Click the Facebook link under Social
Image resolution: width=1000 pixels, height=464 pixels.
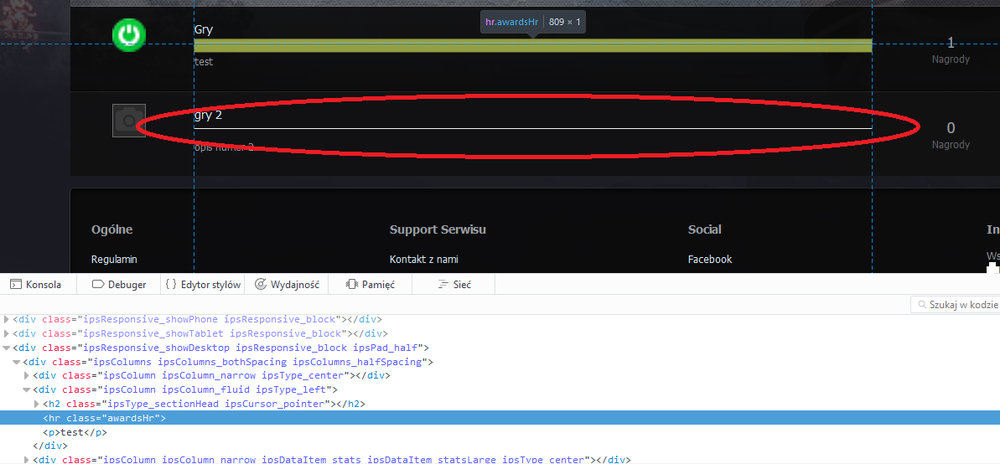[x=710, y=259]
